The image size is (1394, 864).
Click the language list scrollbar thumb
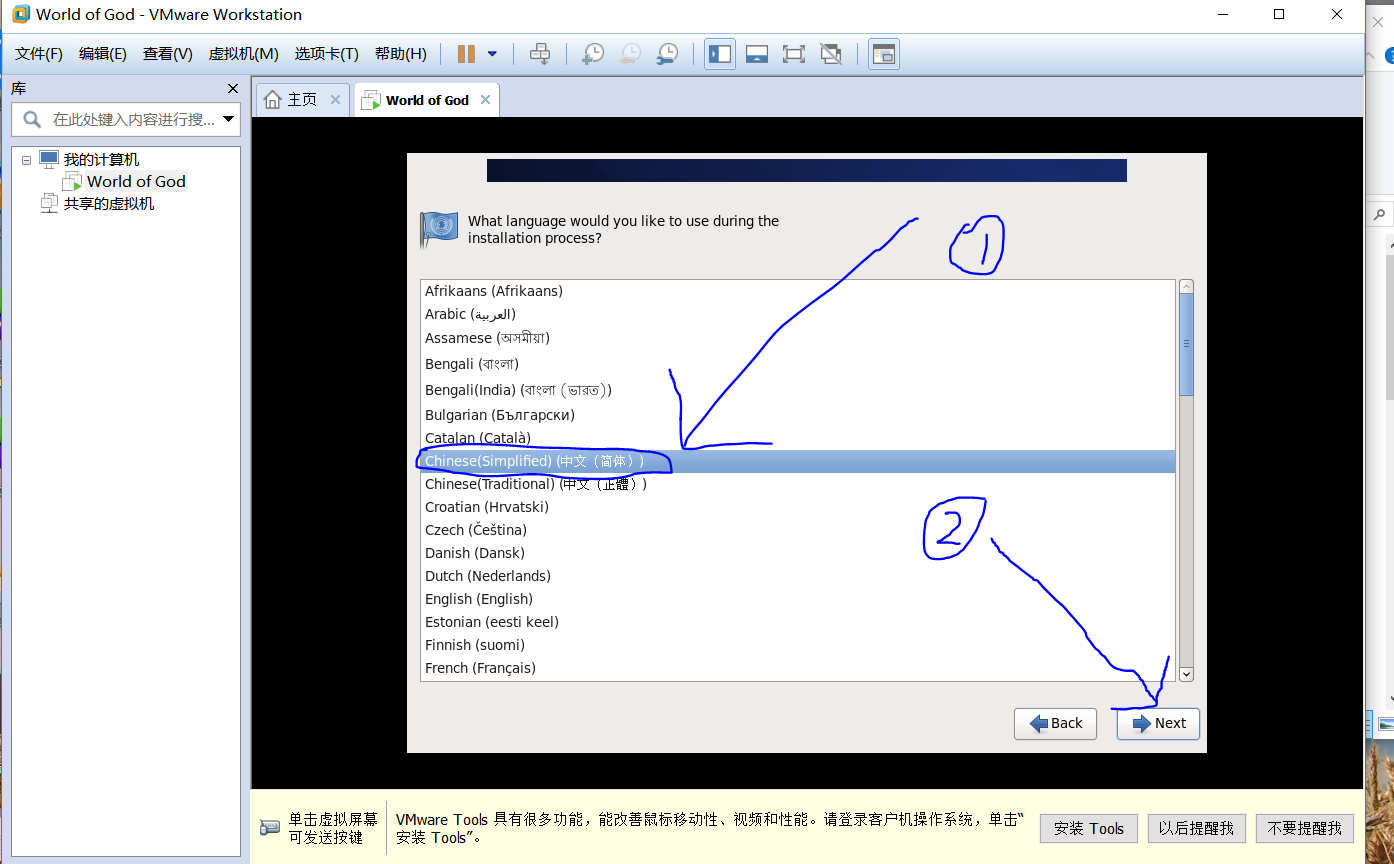point(1186,344)
